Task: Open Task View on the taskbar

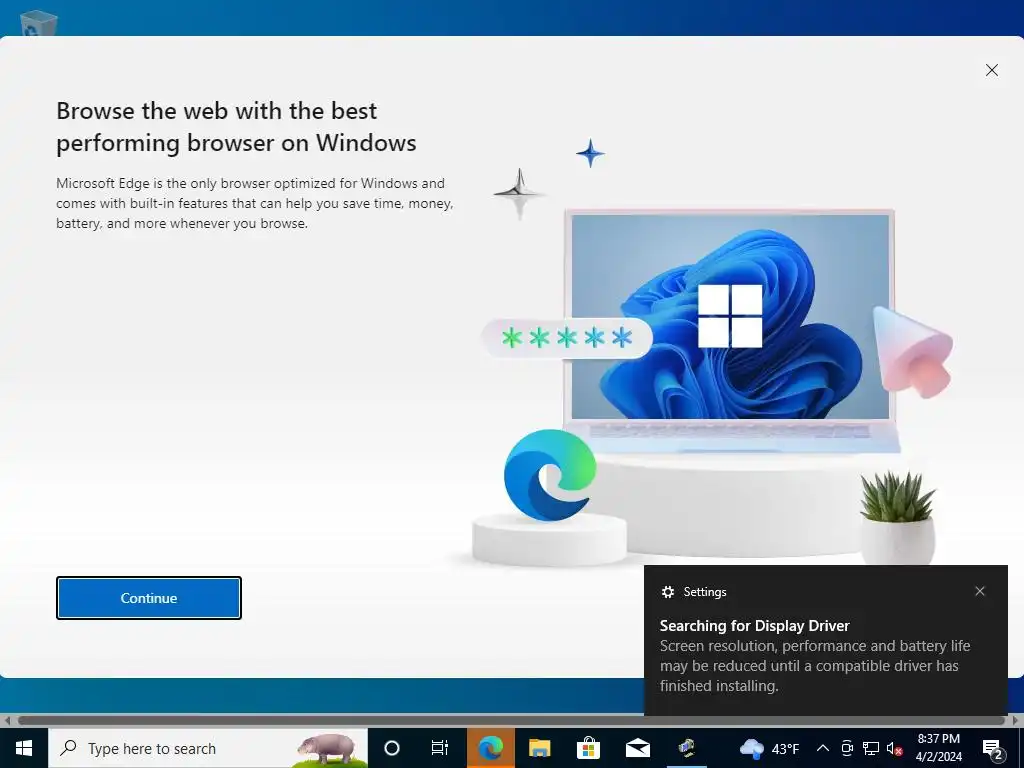Action: tap(440, 748)
